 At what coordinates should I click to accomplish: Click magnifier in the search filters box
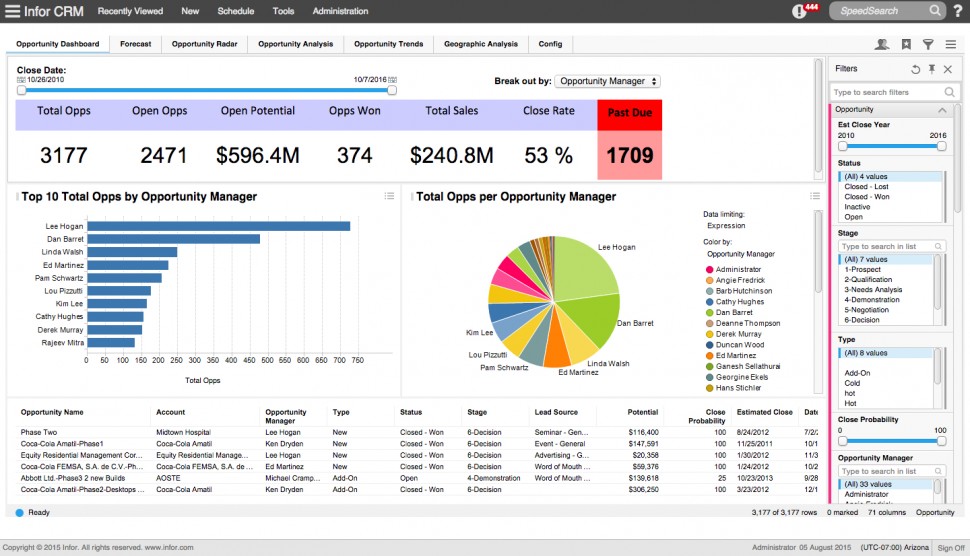coord(949,92)
